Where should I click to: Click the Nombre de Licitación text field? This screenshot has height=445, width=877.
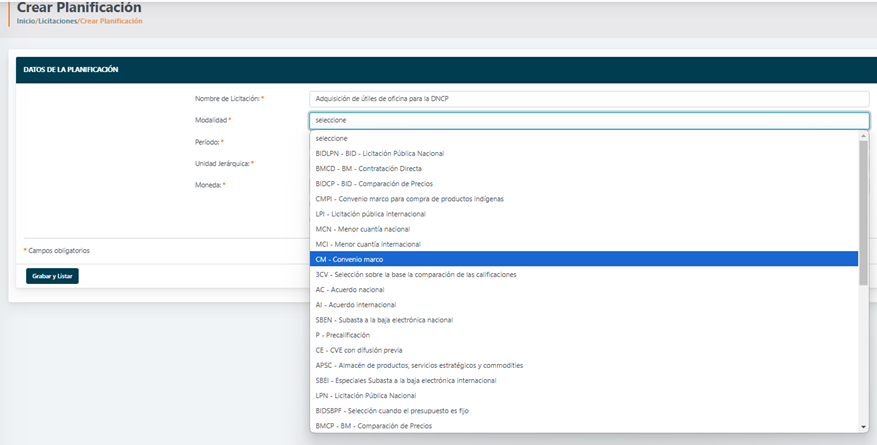point(589,99)
